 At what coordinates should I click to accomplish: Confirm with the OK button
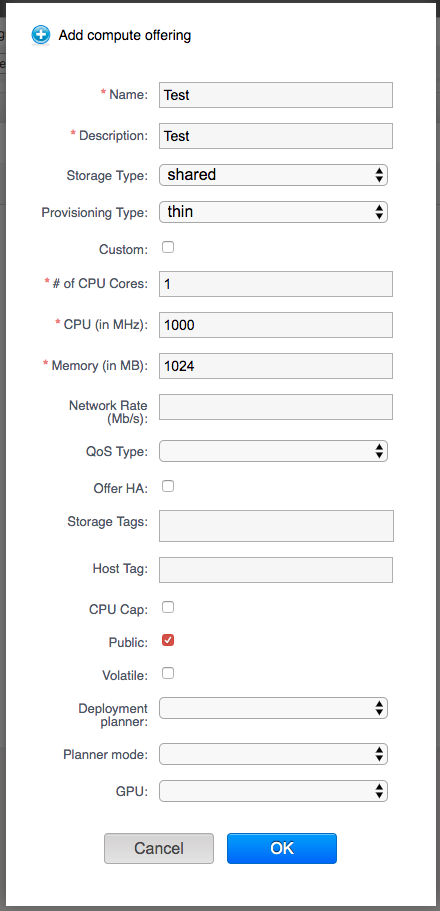coord(282,848)
